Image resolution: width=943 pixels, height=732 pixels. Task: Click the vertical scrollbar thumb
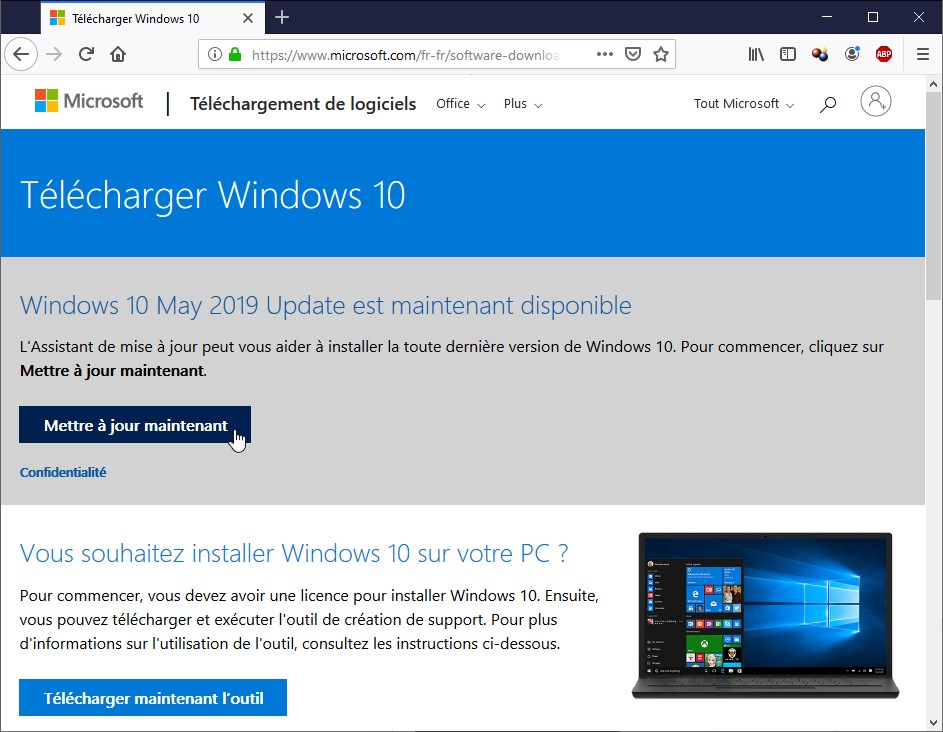(933, 195)
